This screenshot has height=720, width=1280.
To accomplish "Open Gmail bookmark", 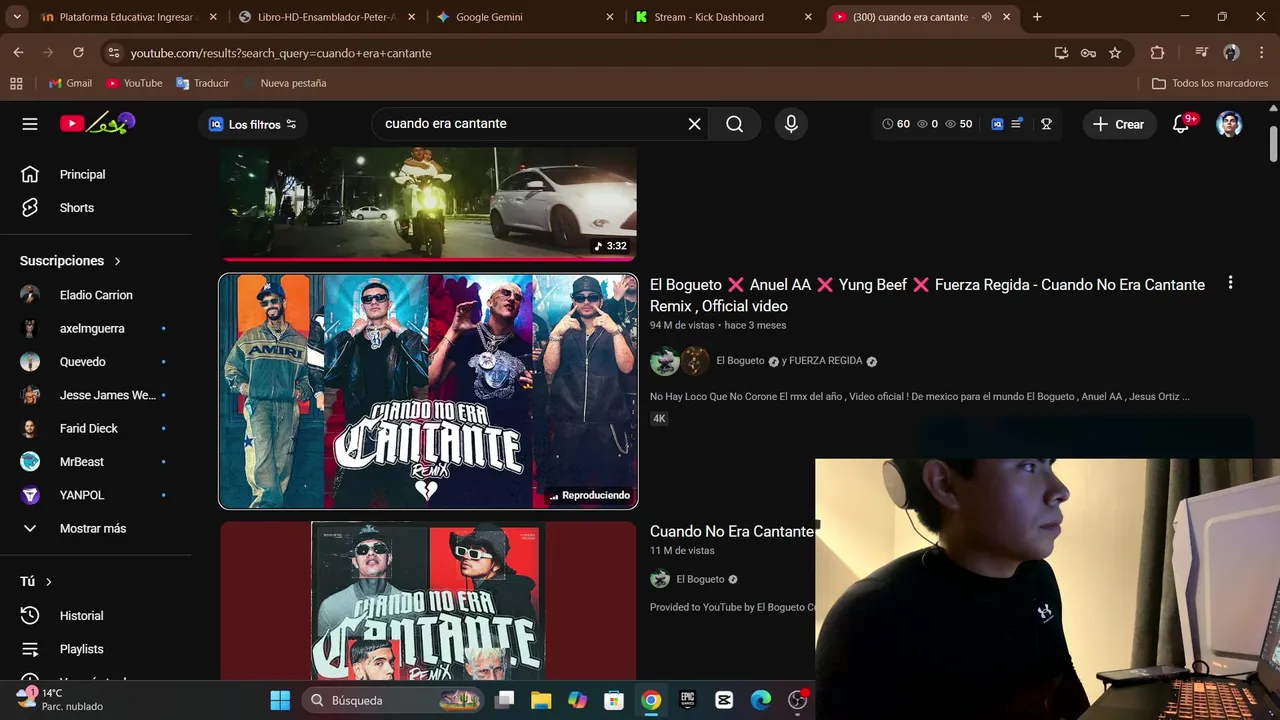I will (x=68, y=83).
